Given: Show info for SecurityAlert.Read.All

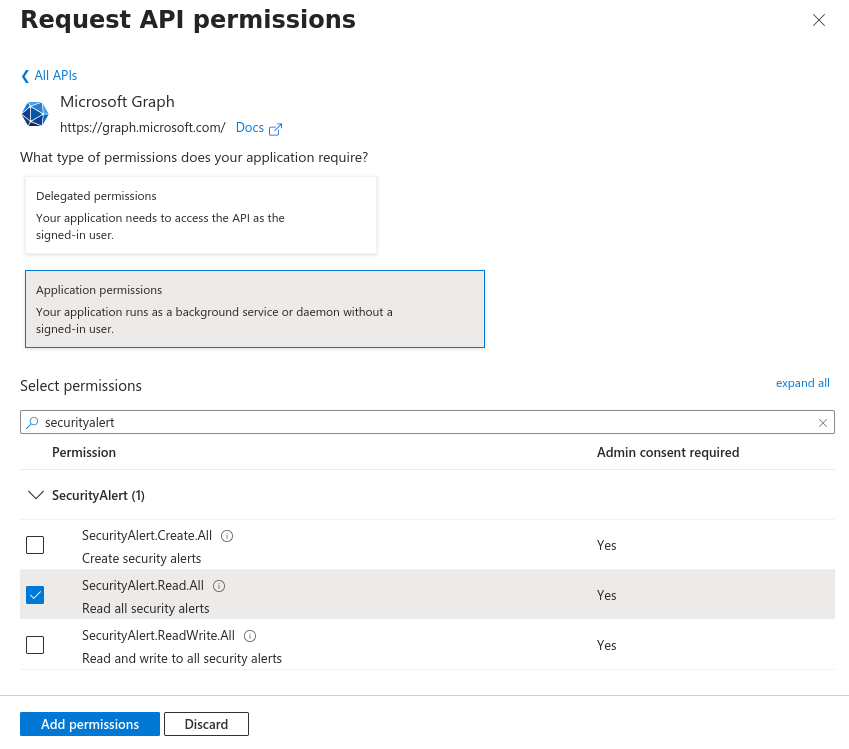Looking at the screenshot, I should 219,586.
